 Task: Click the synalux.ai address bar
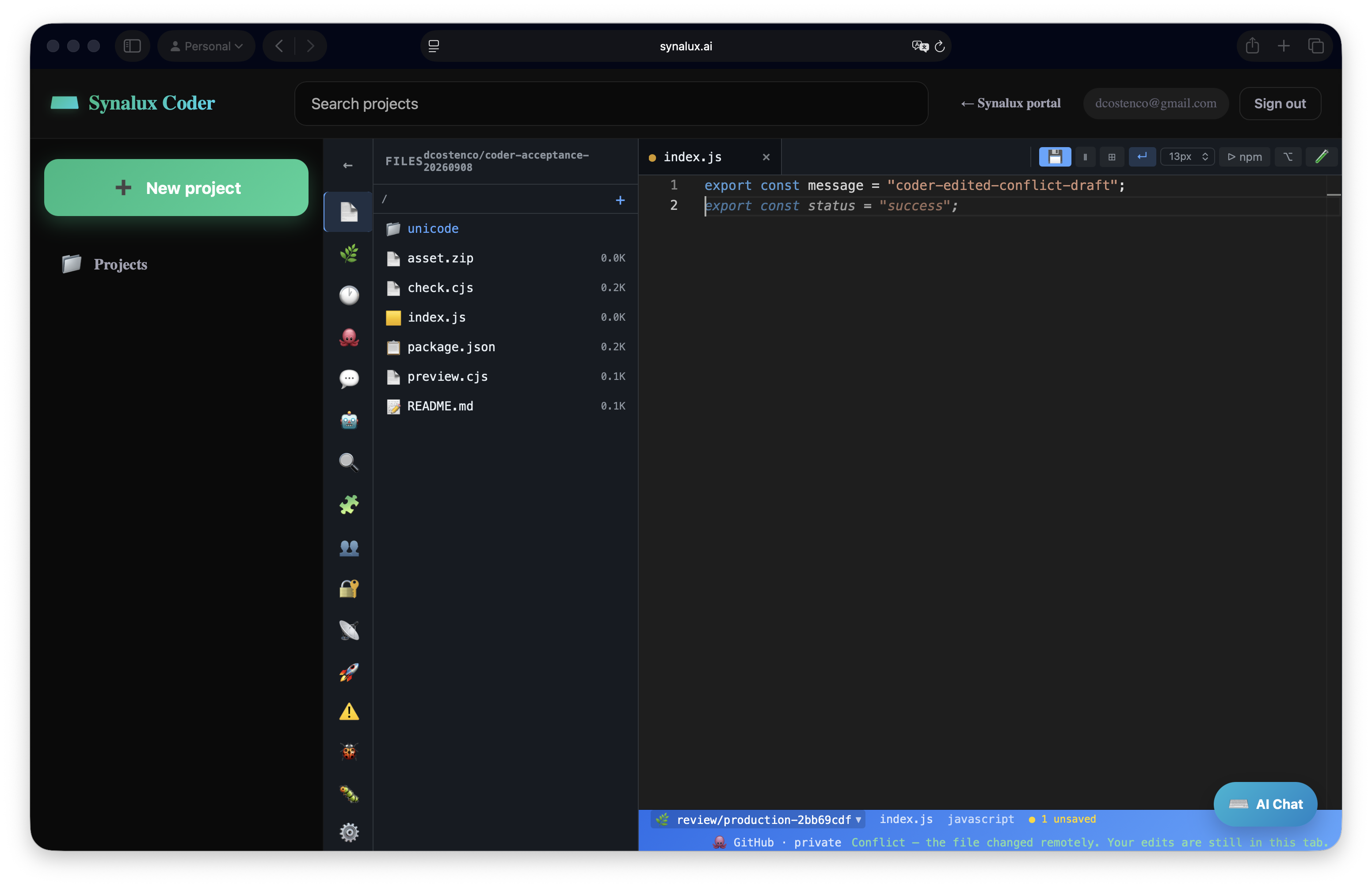[686, 46]
